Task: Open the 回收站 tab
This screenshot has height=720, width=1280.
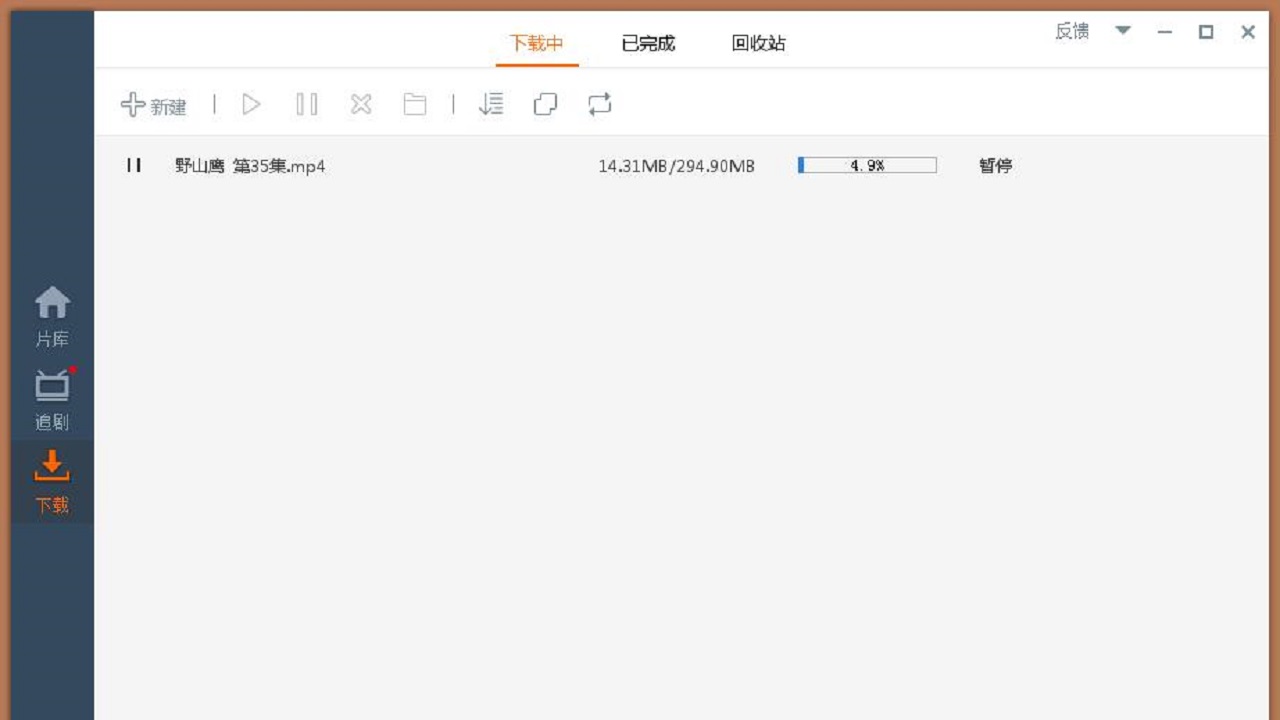Action: pyautogui.click(x=759, y=44)
